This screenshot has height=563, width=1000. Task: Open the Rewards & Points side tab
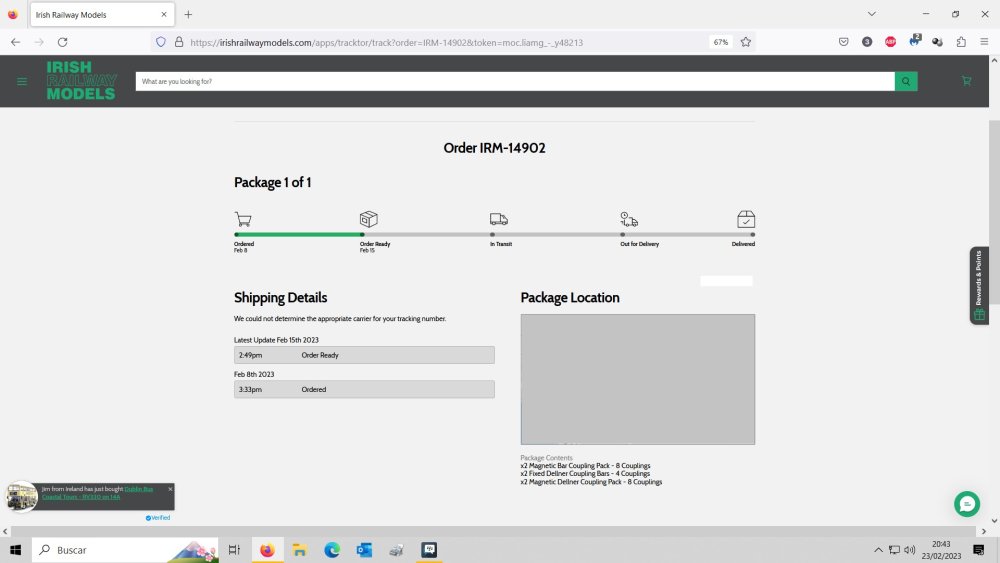(979, 285)
